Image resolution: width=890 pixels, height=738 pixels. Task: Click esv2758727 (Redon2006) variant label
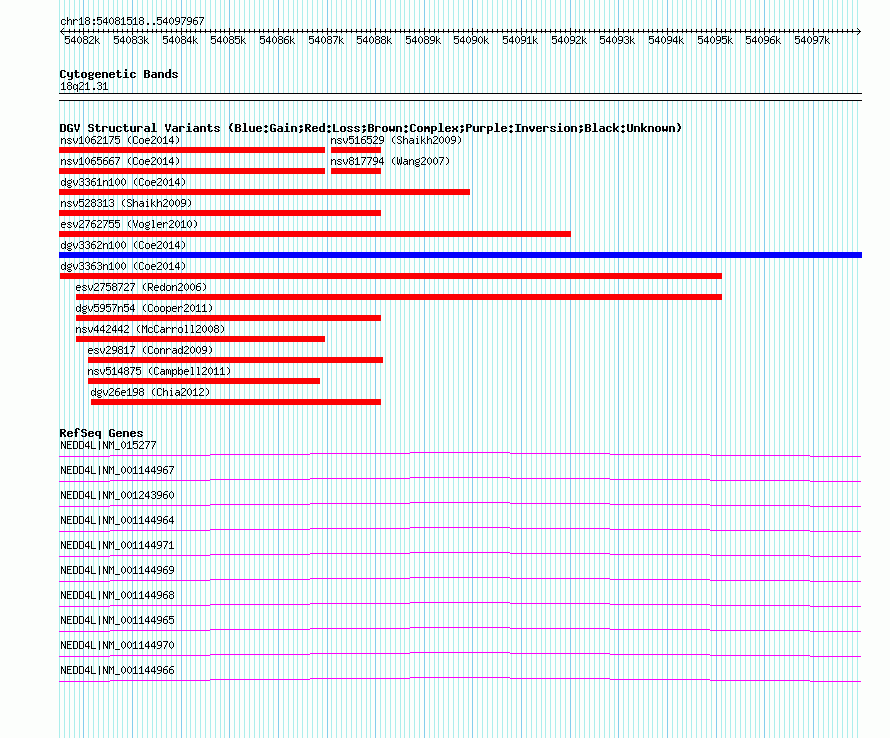tap(141, 287)
